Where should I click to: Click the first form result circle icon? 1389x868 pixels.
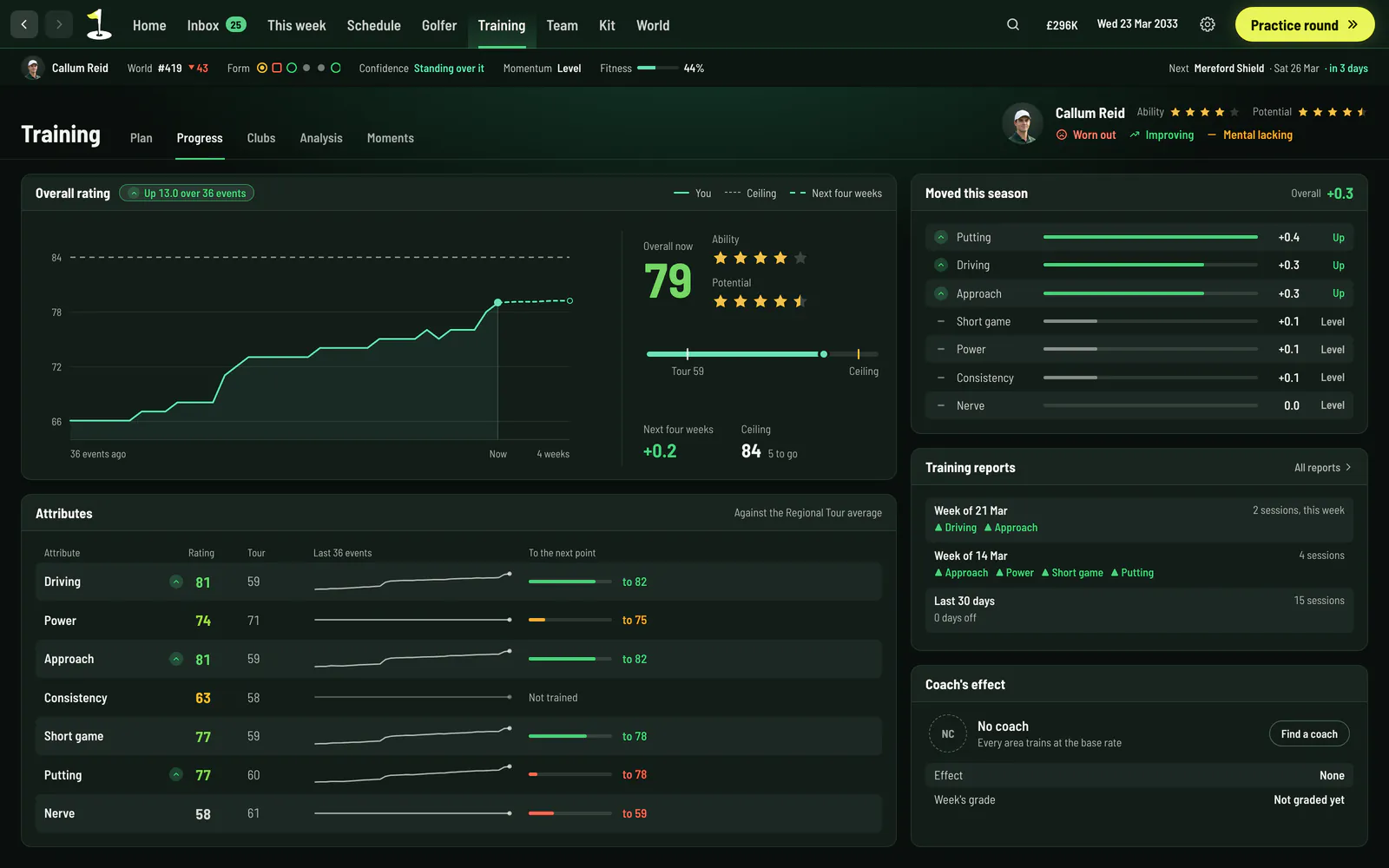coord(262,68)
